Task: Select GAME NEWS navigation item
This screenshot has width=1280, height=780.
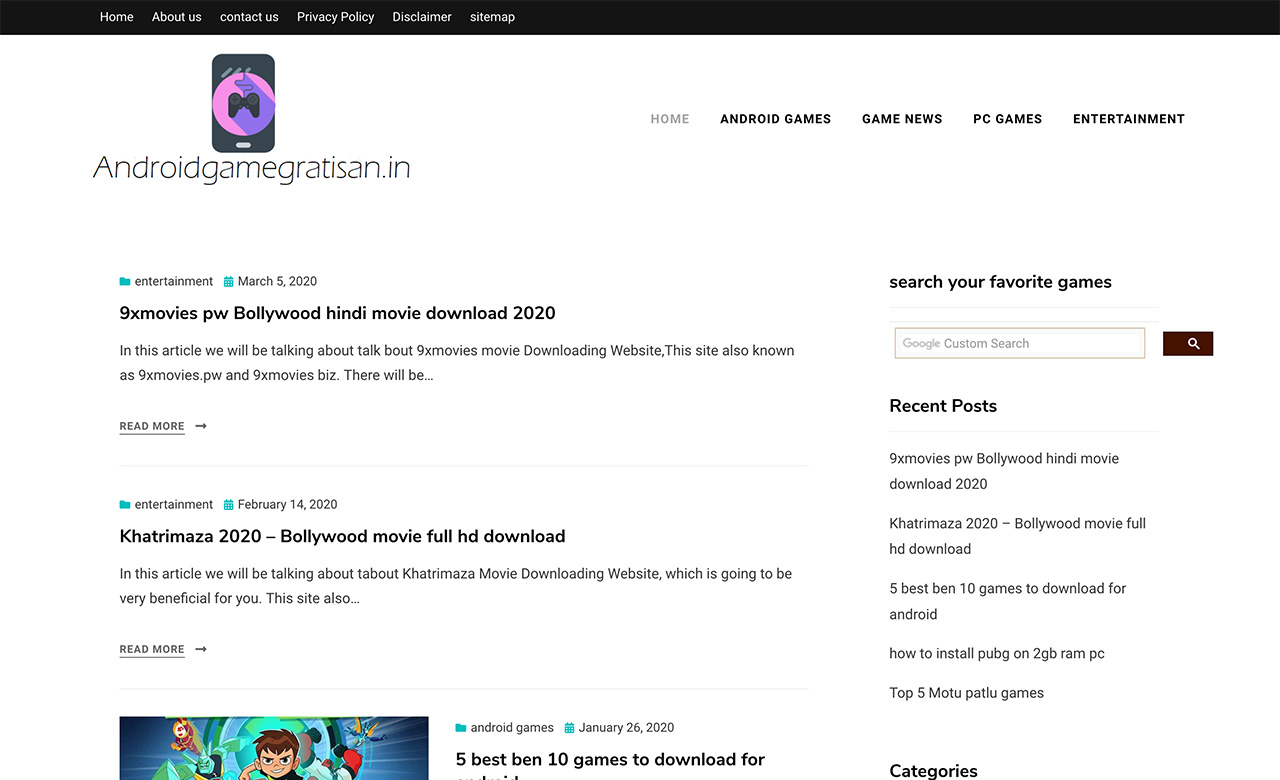Action: pyautogui.click(x=902, y=119)
